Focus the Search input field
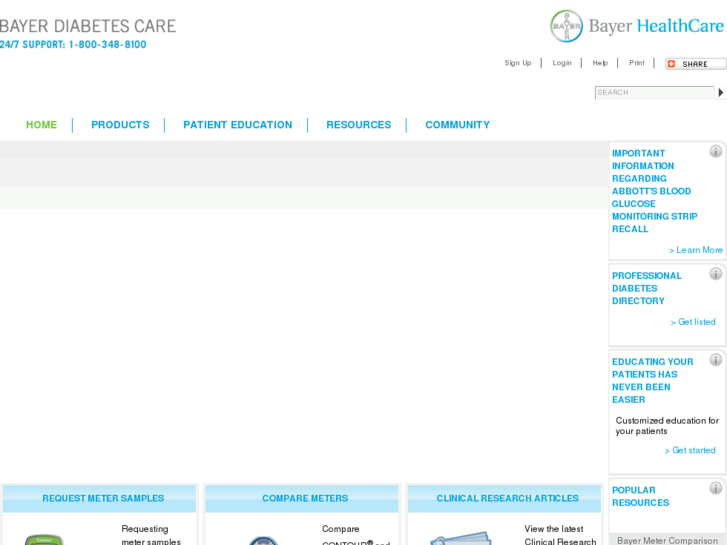Image resolution: width=727 pixels, height=545 pixels. [654, 92]
